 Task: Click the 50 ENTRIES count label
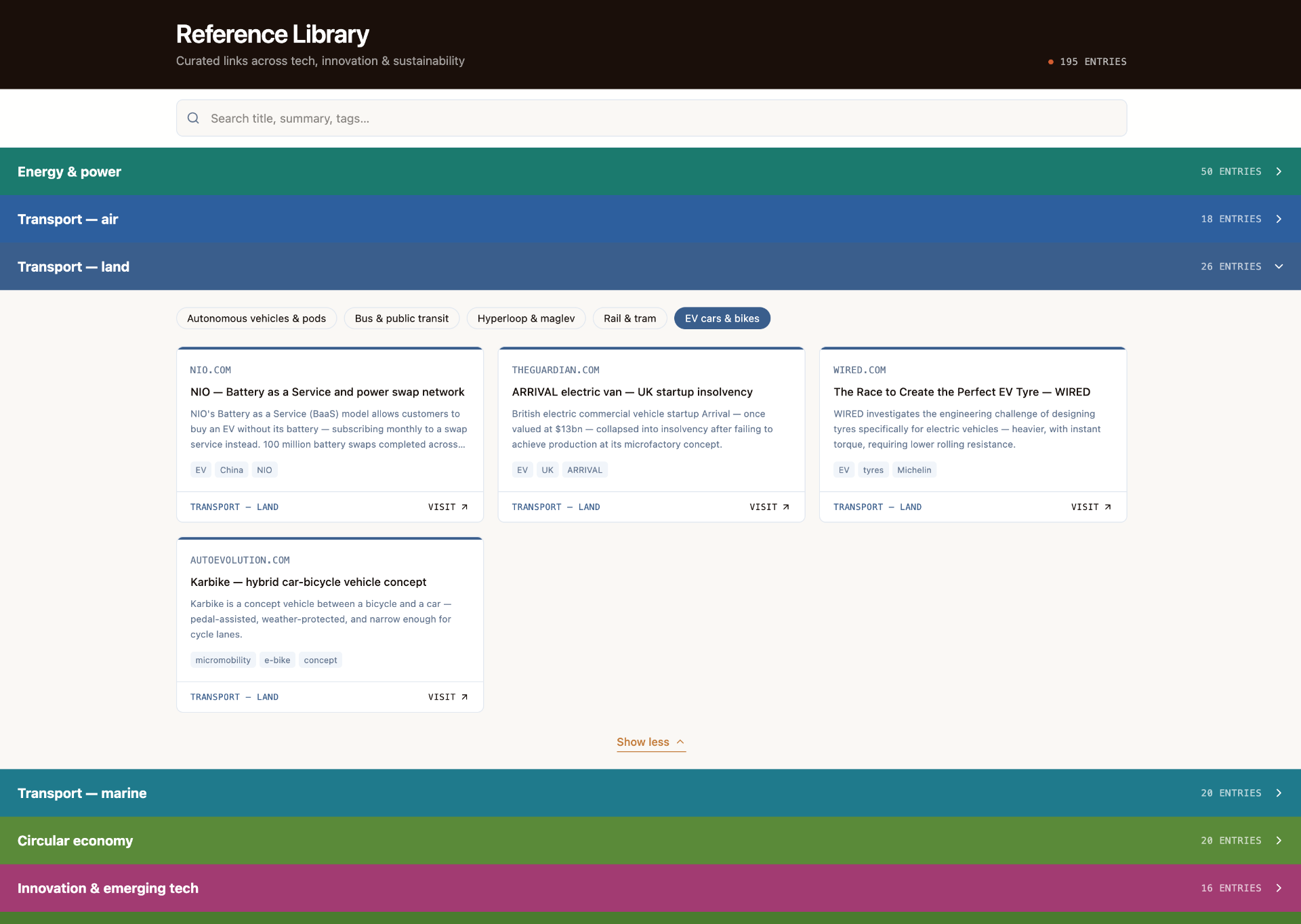pyautogui.click(x=1231, y=171)
